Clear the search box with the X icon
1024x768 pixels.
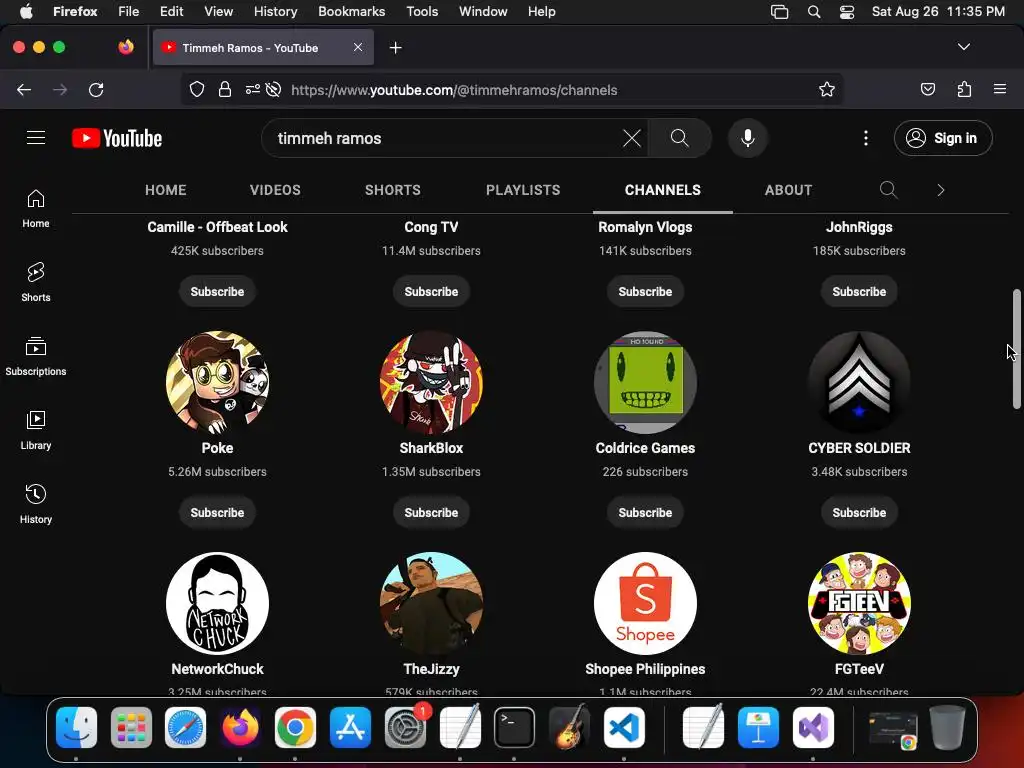pos(632,138)
